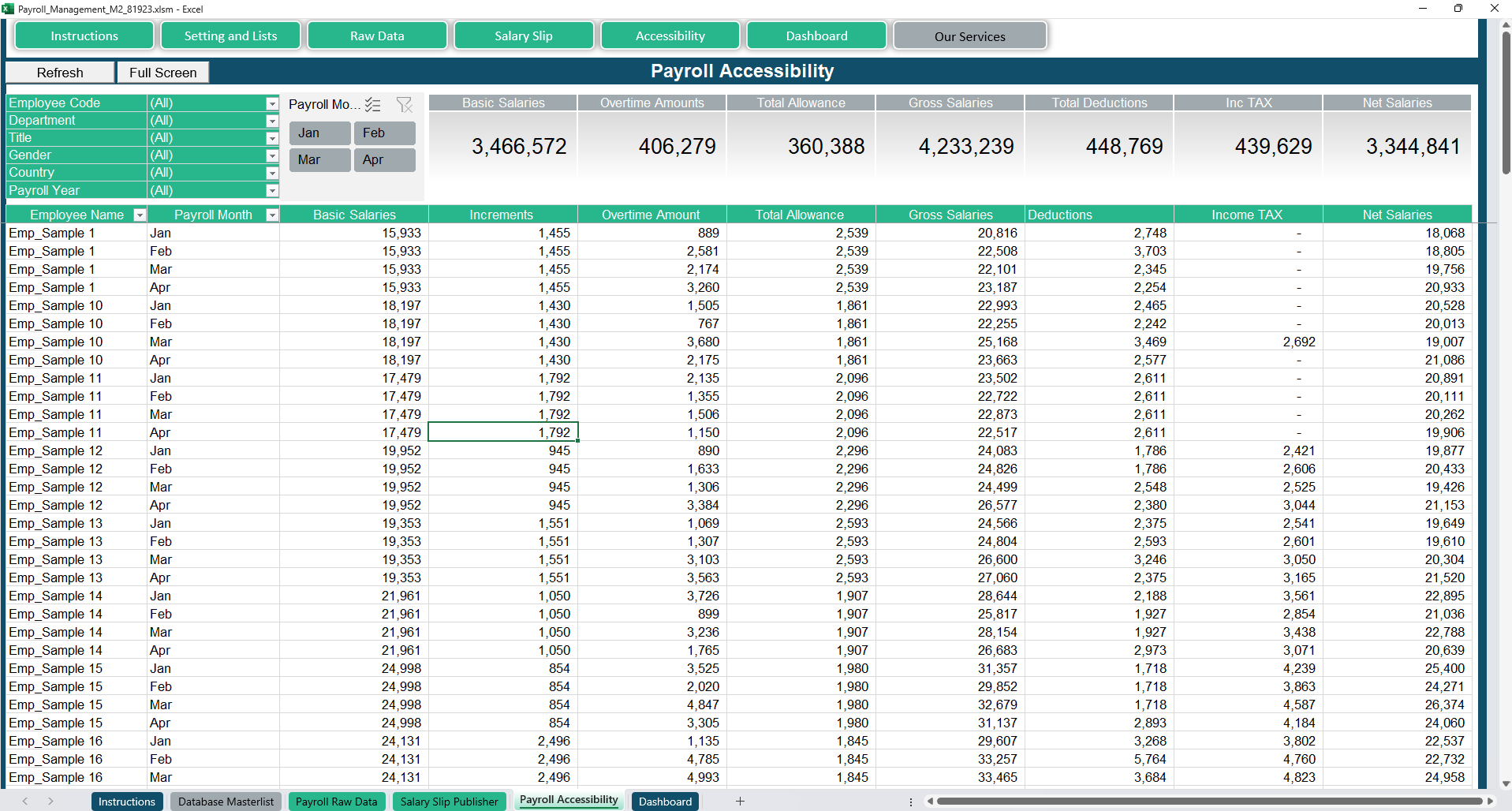
Task: Open the Payroll Month column filter
Action: click(272, 215)
